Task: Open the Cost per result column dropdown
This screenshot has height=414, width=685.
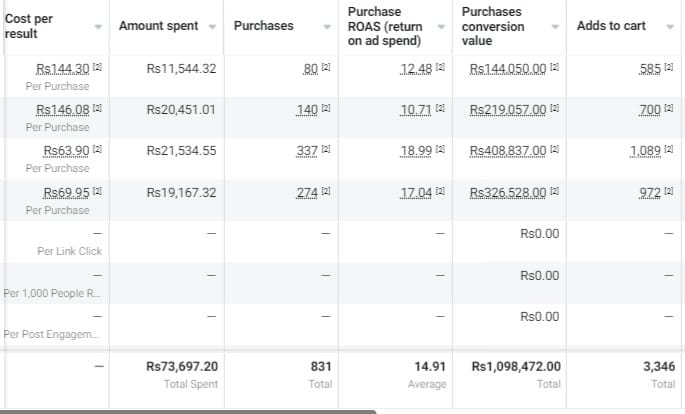Action: 98,26
